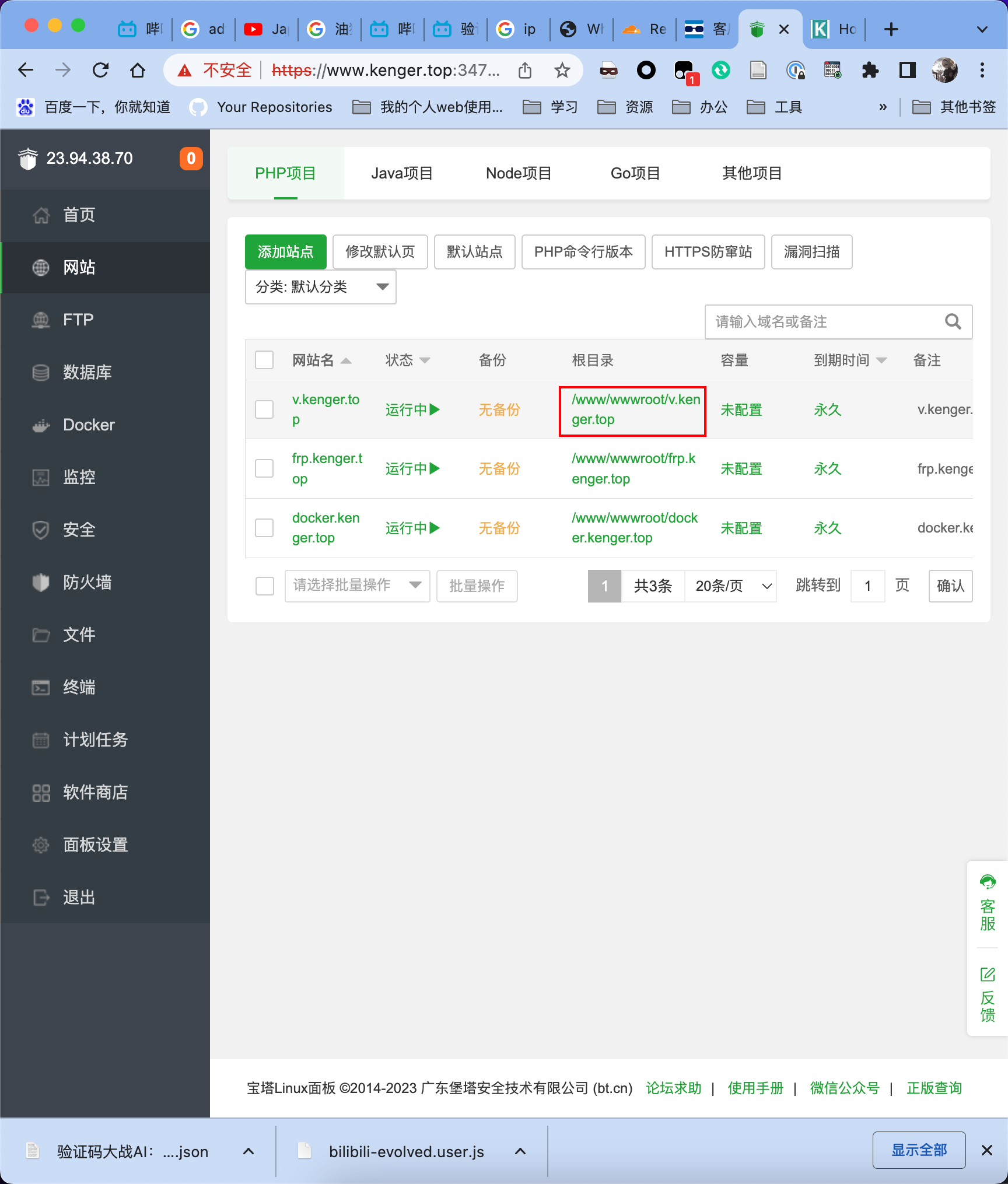Image resolution: width=1008 pixels, height=1184 pixels.
Task: Filter by 状态 column arrow
Action: [425, 360]
